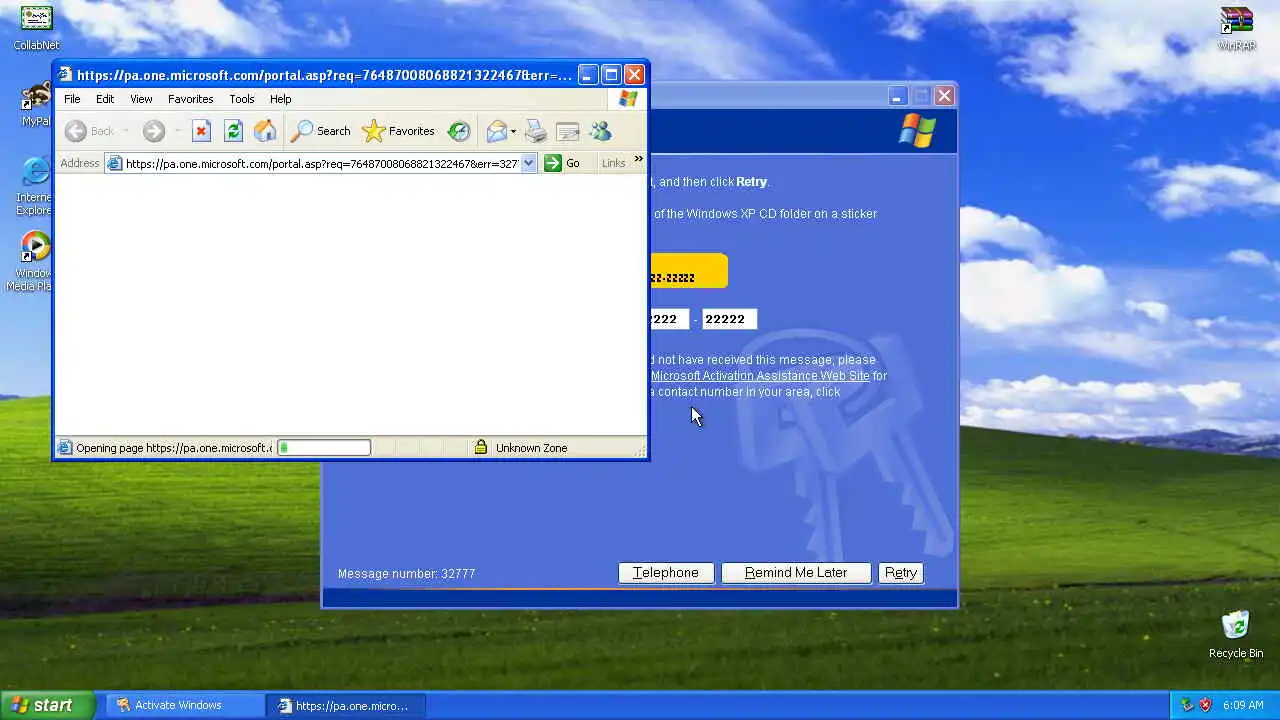Open the Forward button history dropdown arrow
The height and width of the screenshot is (720, 1280).
(177, 131)
